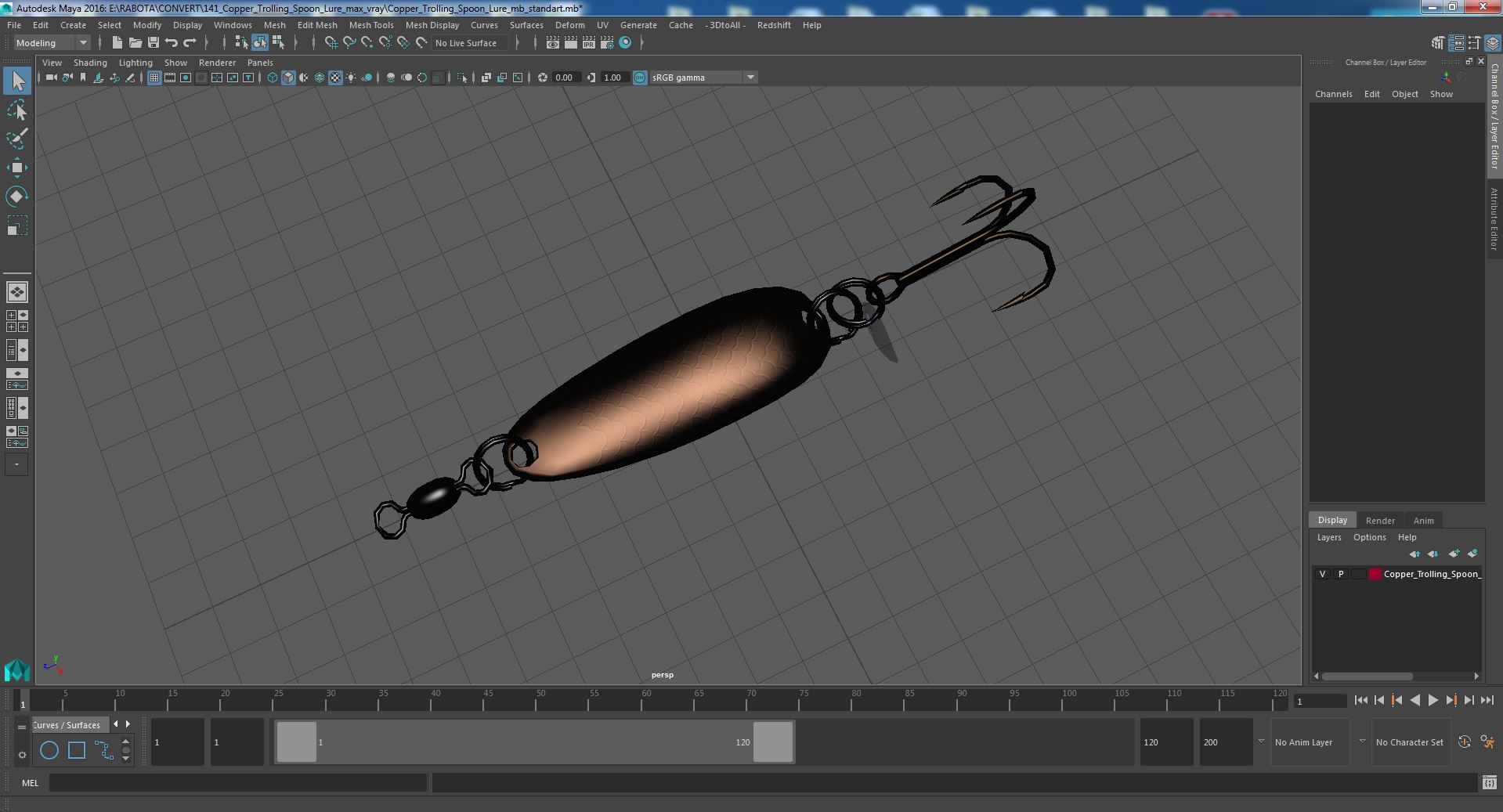Open the shelf options menu icon
Image resolution: width=1503 pixels, height=812 pixels.
(x=22, y=755)
